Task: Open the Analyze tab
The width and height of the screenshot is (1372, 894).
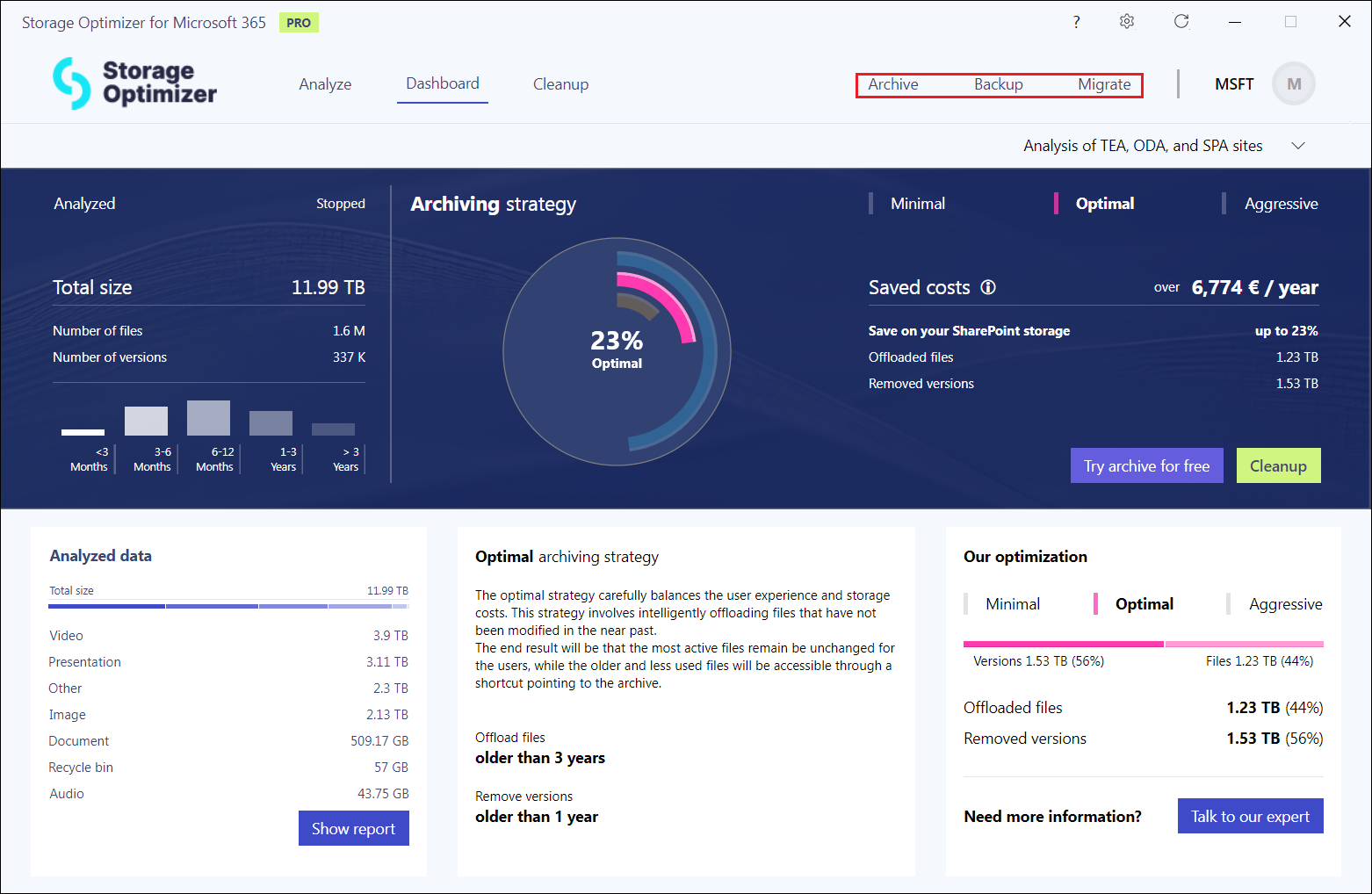Action: coord(325,84)
